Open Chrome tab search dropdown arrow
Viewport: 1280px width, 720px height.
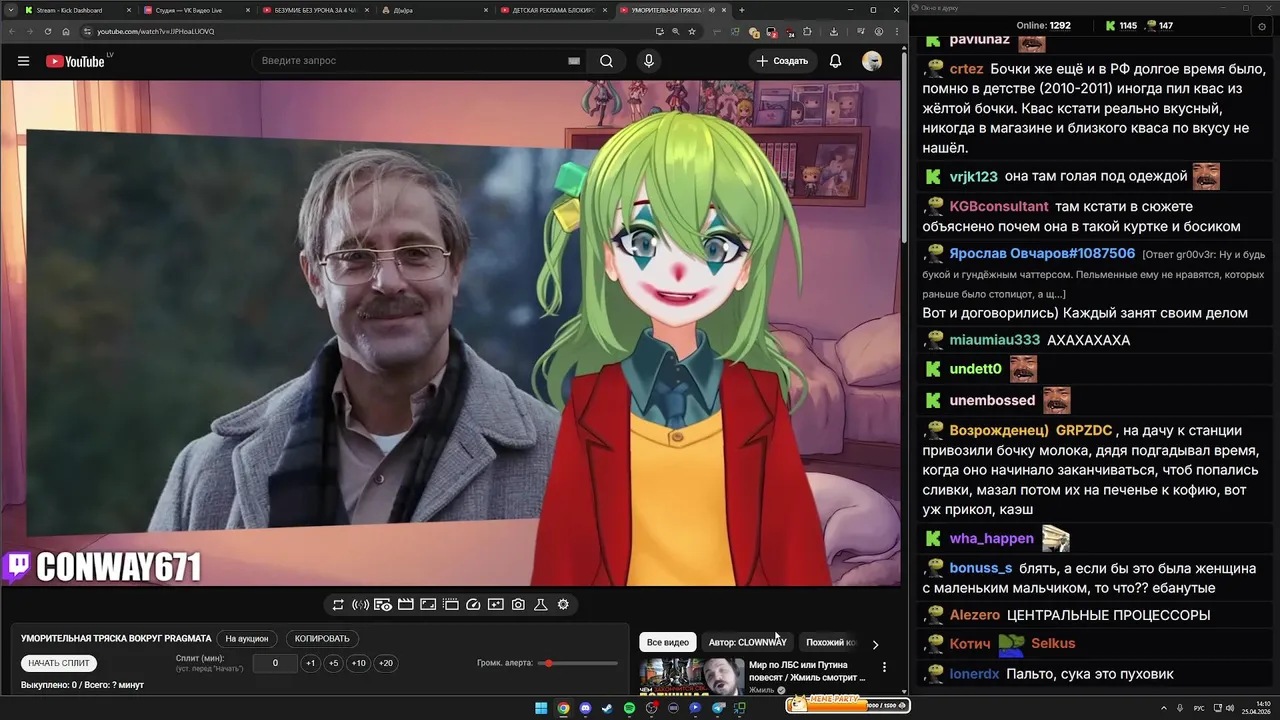(11, 10)
